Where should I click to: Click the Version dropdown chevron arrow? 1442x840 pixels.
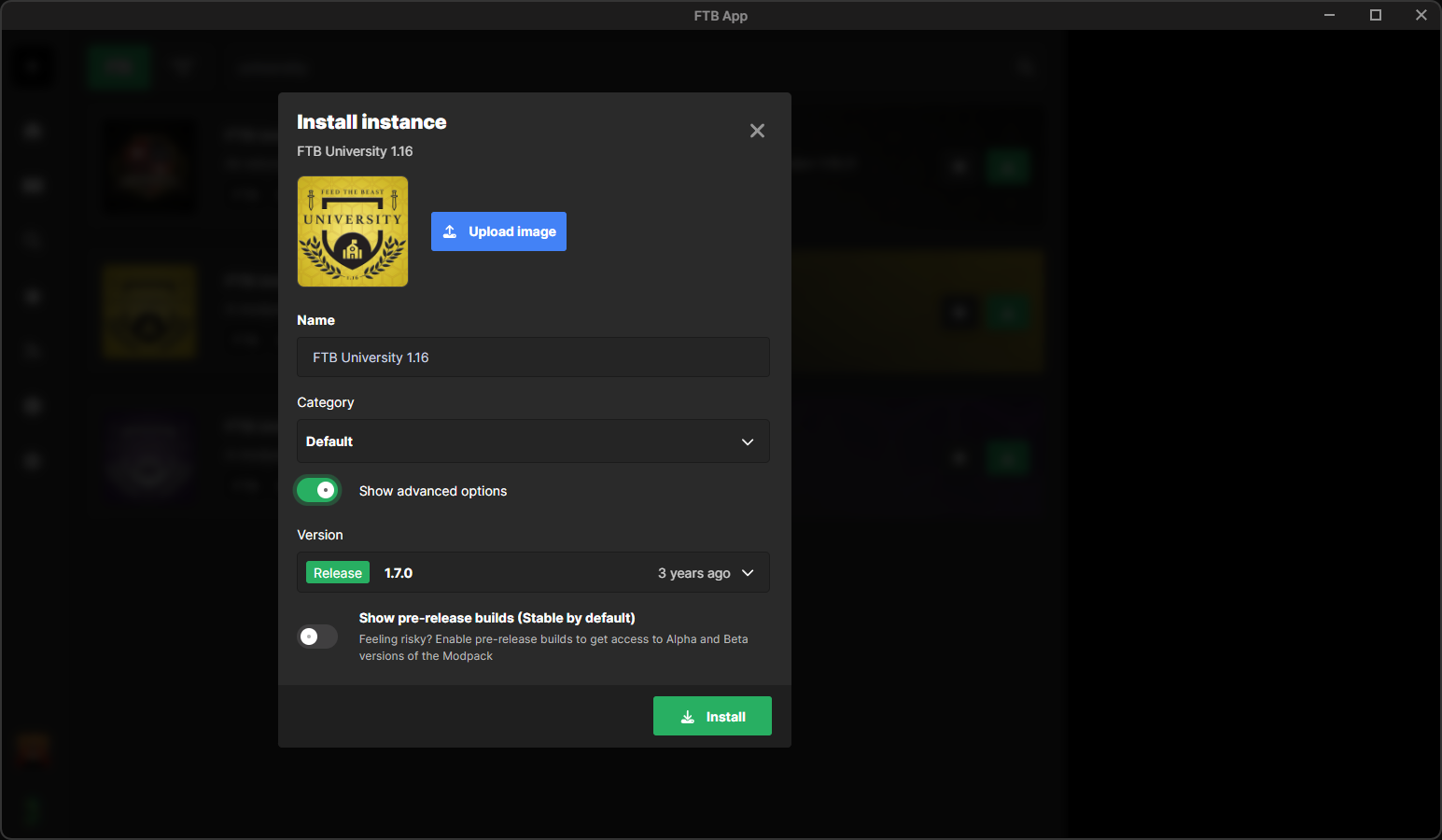[x=748, y=573]
